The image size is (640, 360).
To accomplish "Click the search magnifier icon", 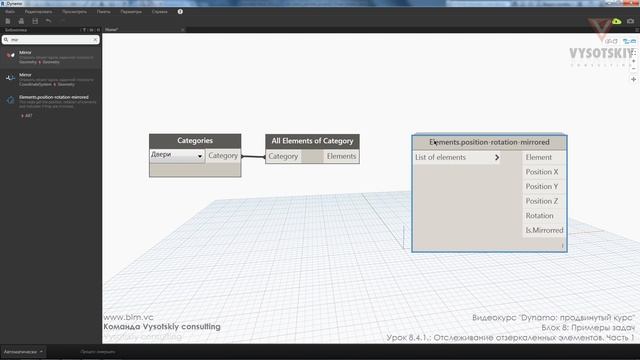I will pos(6,40).
